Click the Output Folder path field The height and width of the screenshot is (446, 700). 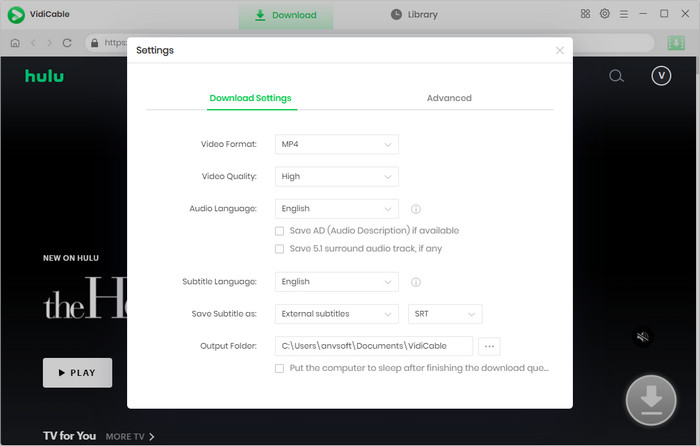tap(374, 346)
